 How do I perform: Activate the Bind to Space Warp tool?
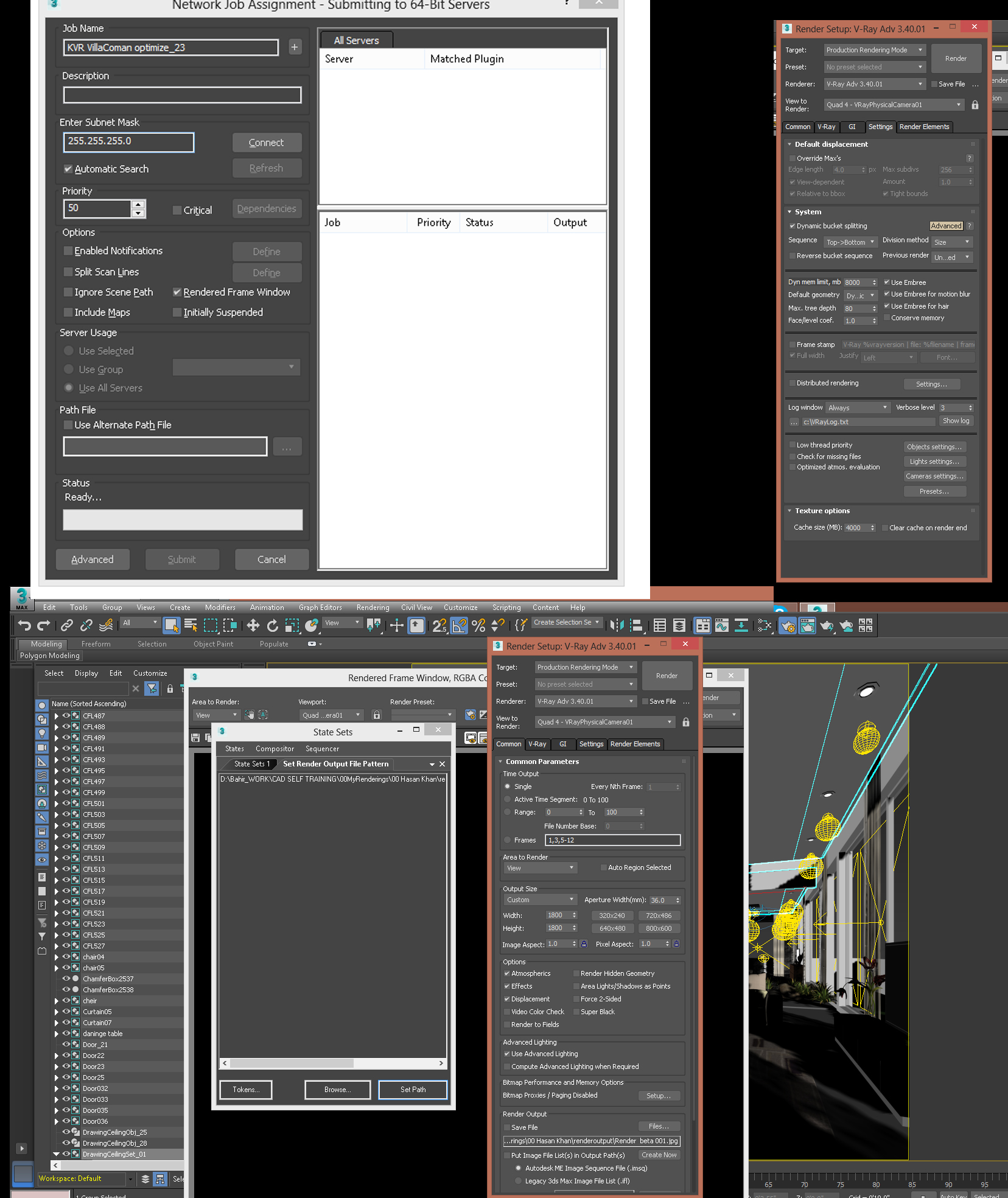[x=106, y=625]
